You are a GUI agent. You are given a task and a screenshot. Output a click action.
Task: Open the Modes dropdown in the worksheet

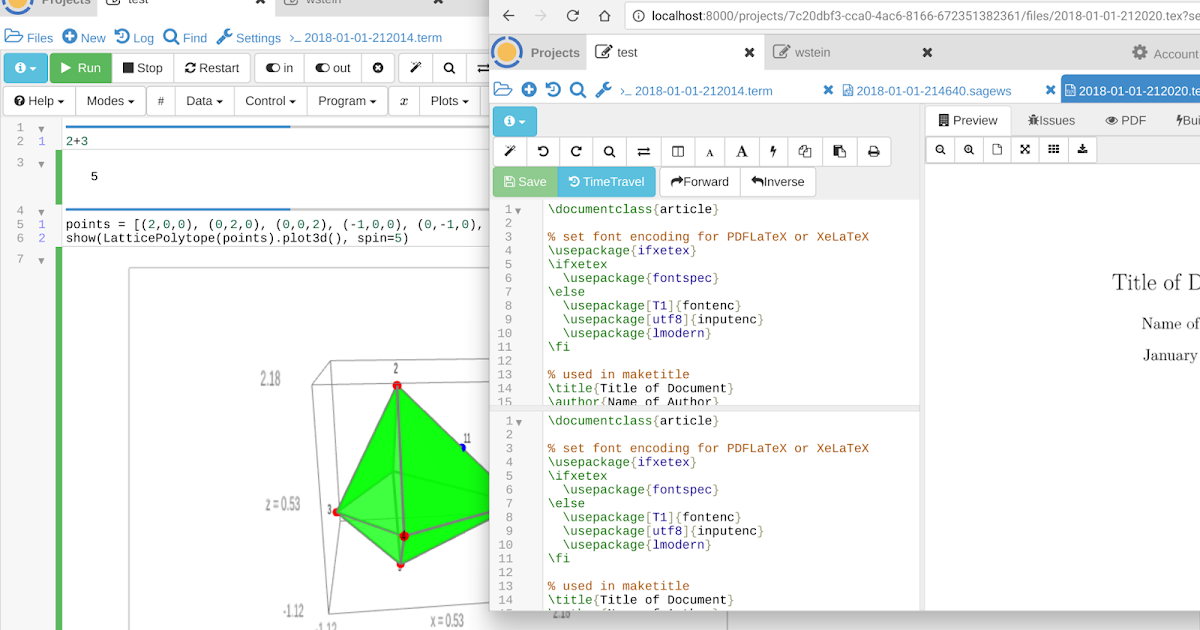pos(110,100)
